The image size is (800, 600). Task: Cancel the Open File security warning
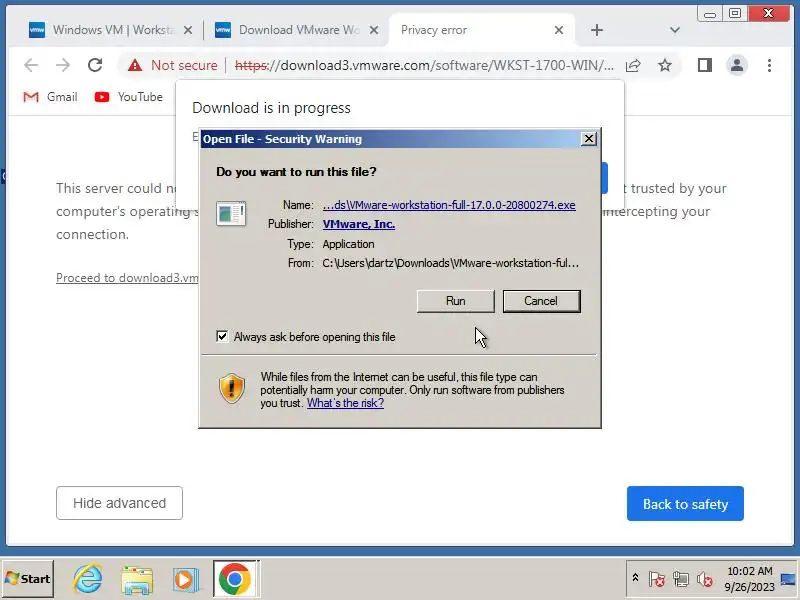click(541, 301)
